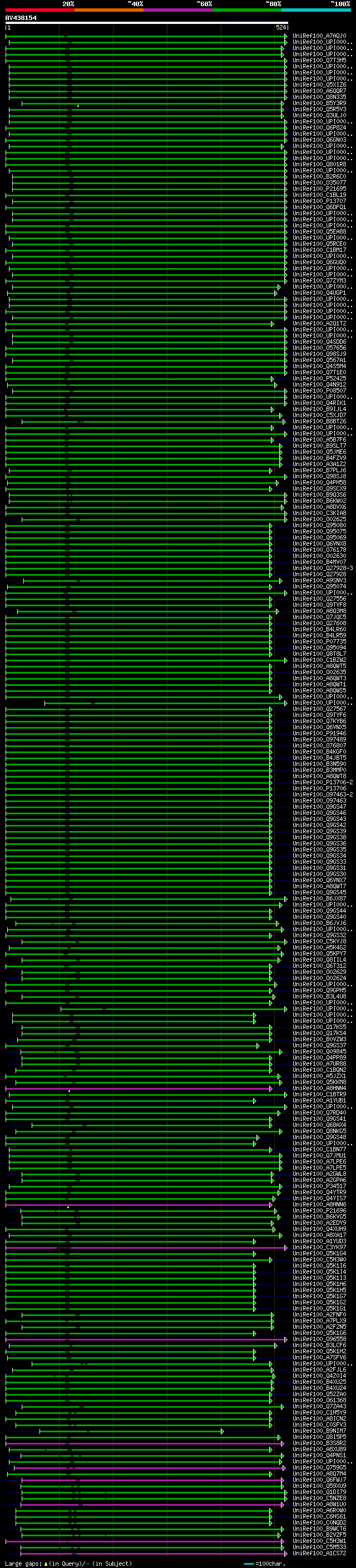Select hit label UniRef100_C5H3W1
The width and height of the screenshot is (356, 1568).
[319, 1541]
